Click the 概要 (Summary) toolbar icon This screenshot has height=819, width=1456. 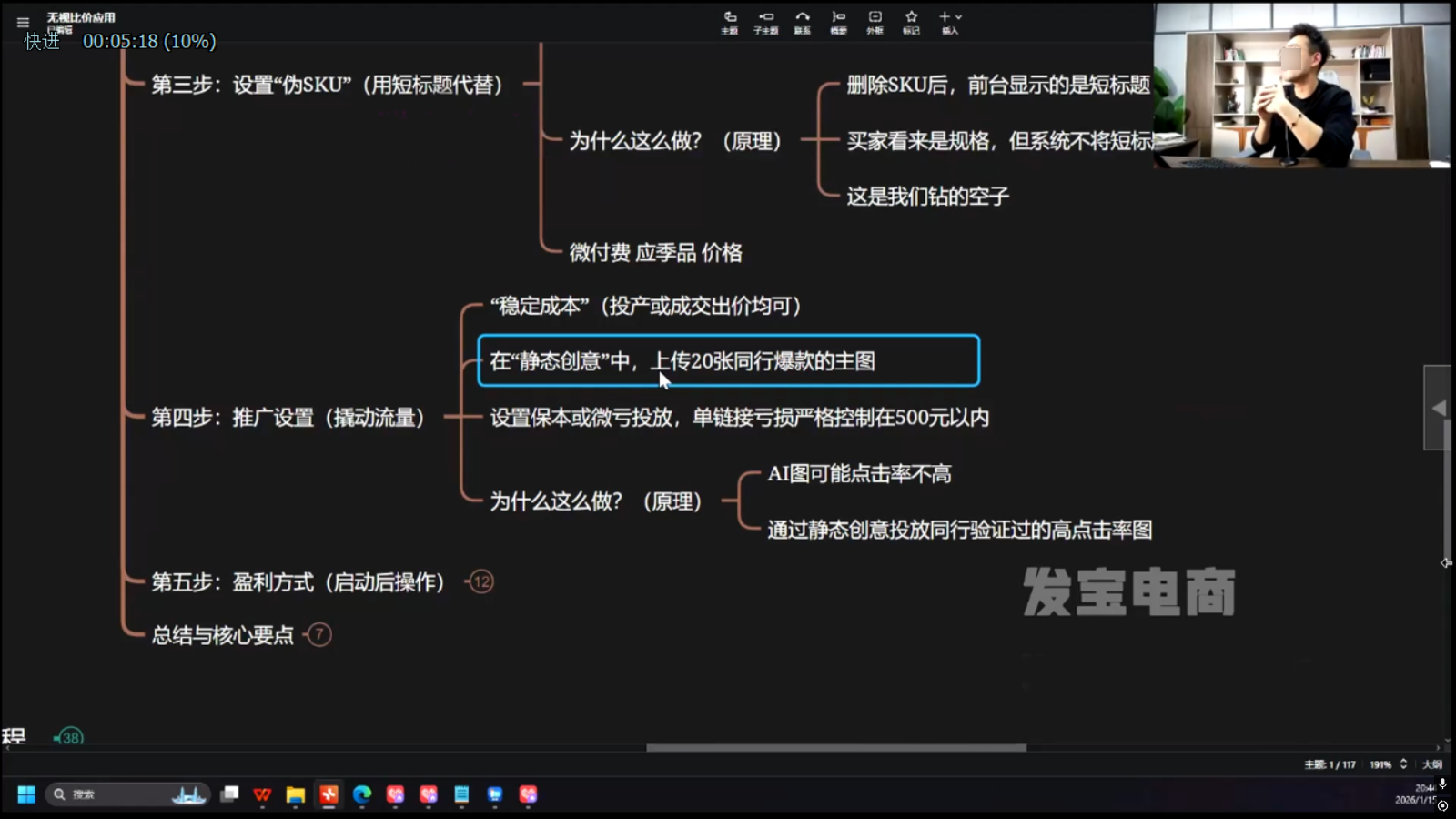coord(838,22)
